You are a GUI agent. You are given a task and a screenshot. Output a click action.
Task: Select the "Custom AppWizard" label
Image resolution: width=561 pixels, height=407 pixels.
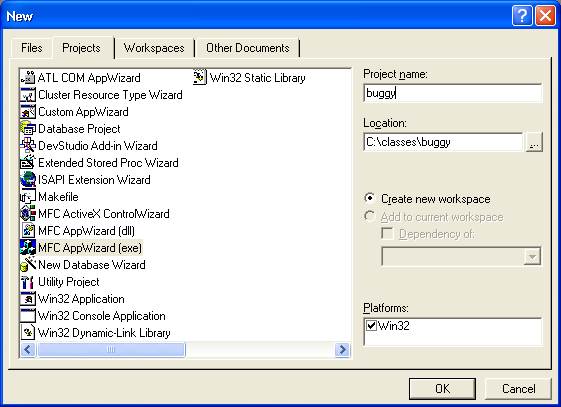[83, 112]
